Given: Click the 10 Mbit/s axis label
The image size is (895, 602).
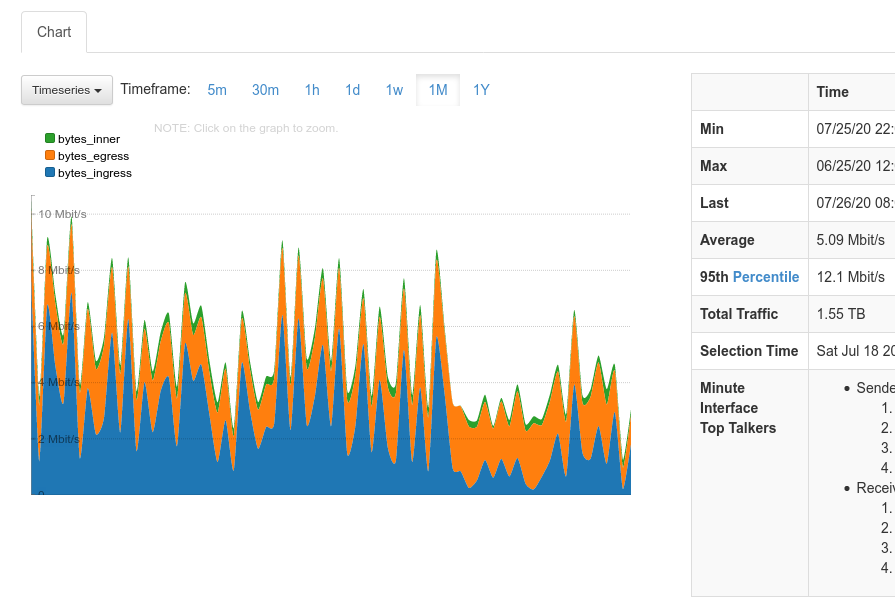Looking at the screenshot, I should click(62, 214).
